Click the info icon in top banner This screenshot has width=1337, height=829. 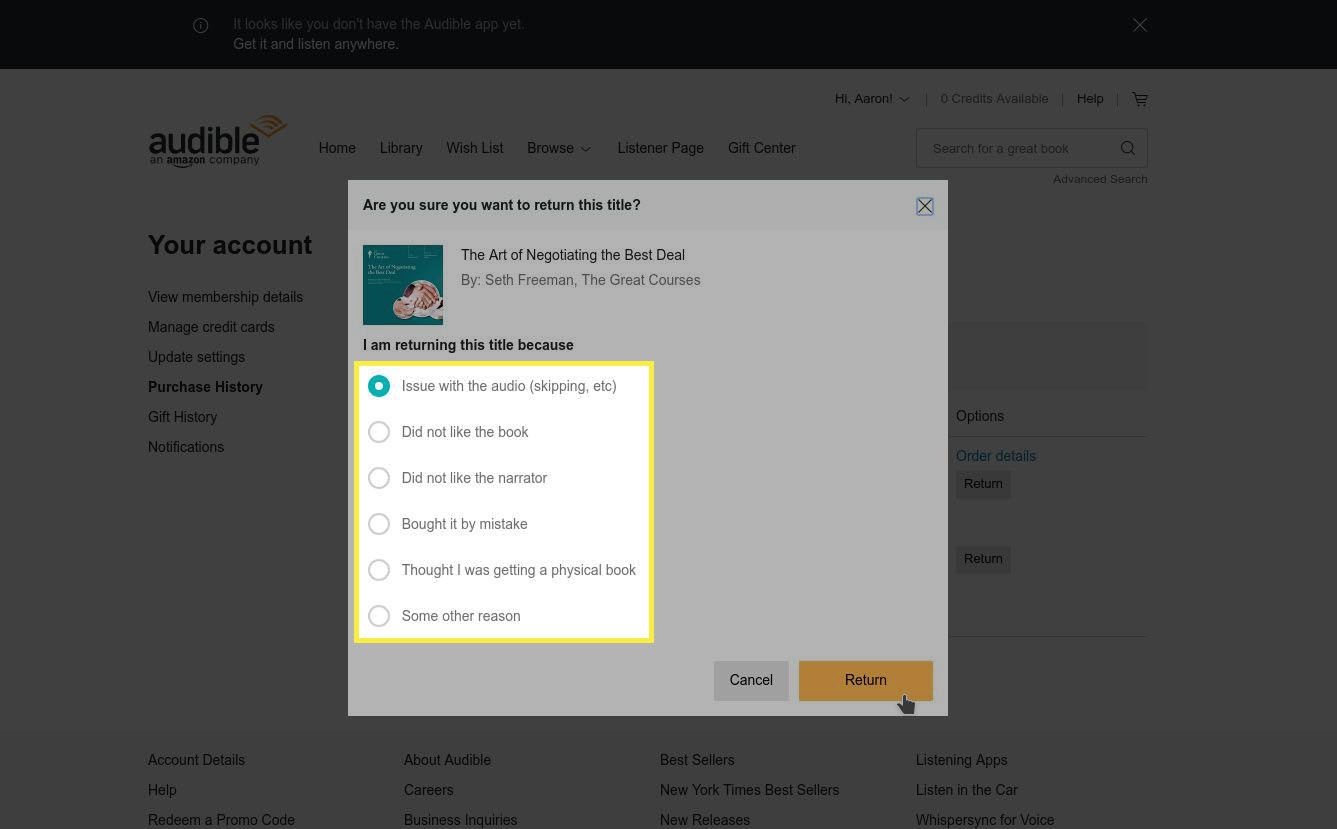pos(201,26)
